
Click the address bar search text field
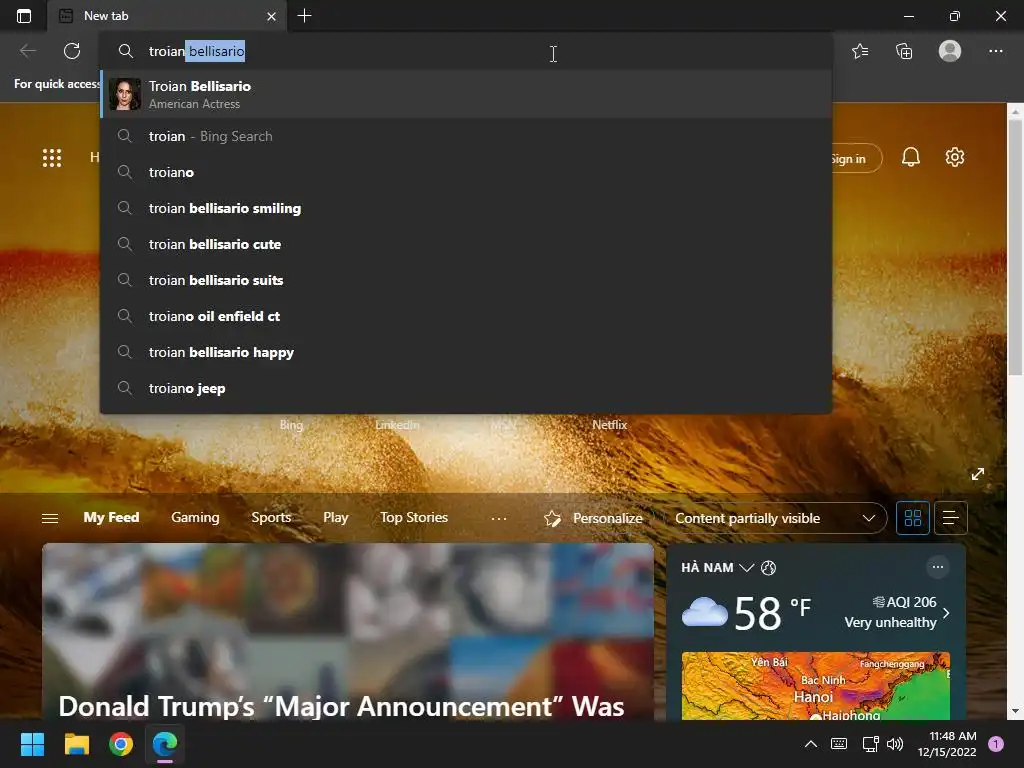click(x=466, y=51)
